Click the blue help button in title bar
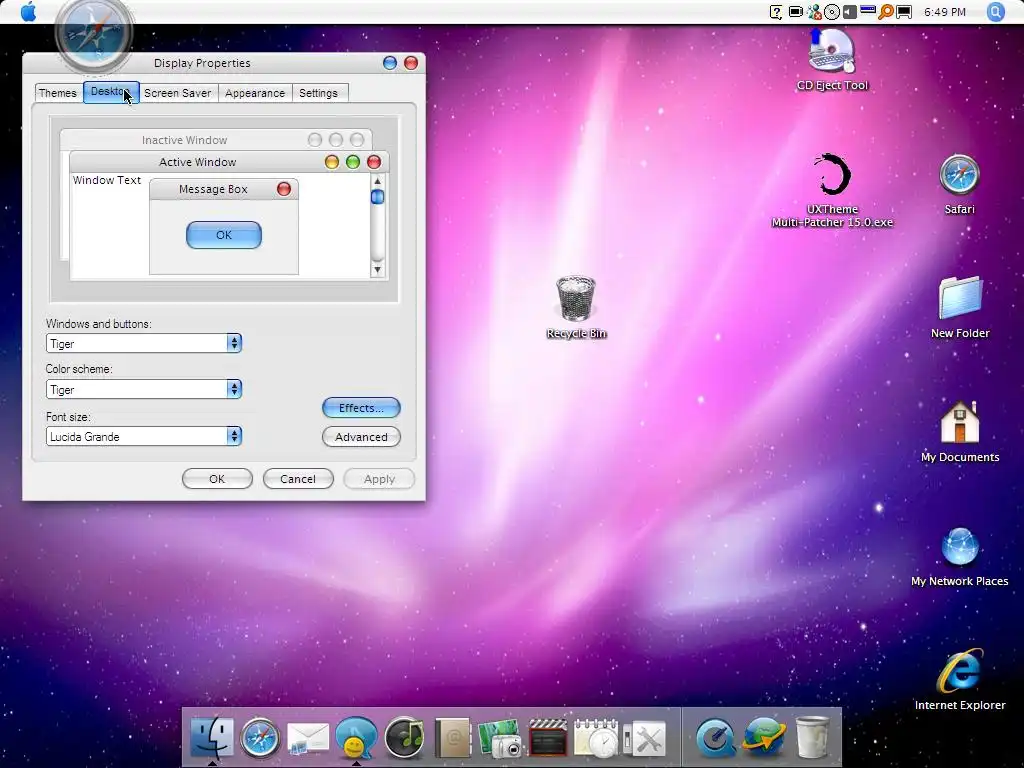1024x768 pixels. tap(390, 63)
